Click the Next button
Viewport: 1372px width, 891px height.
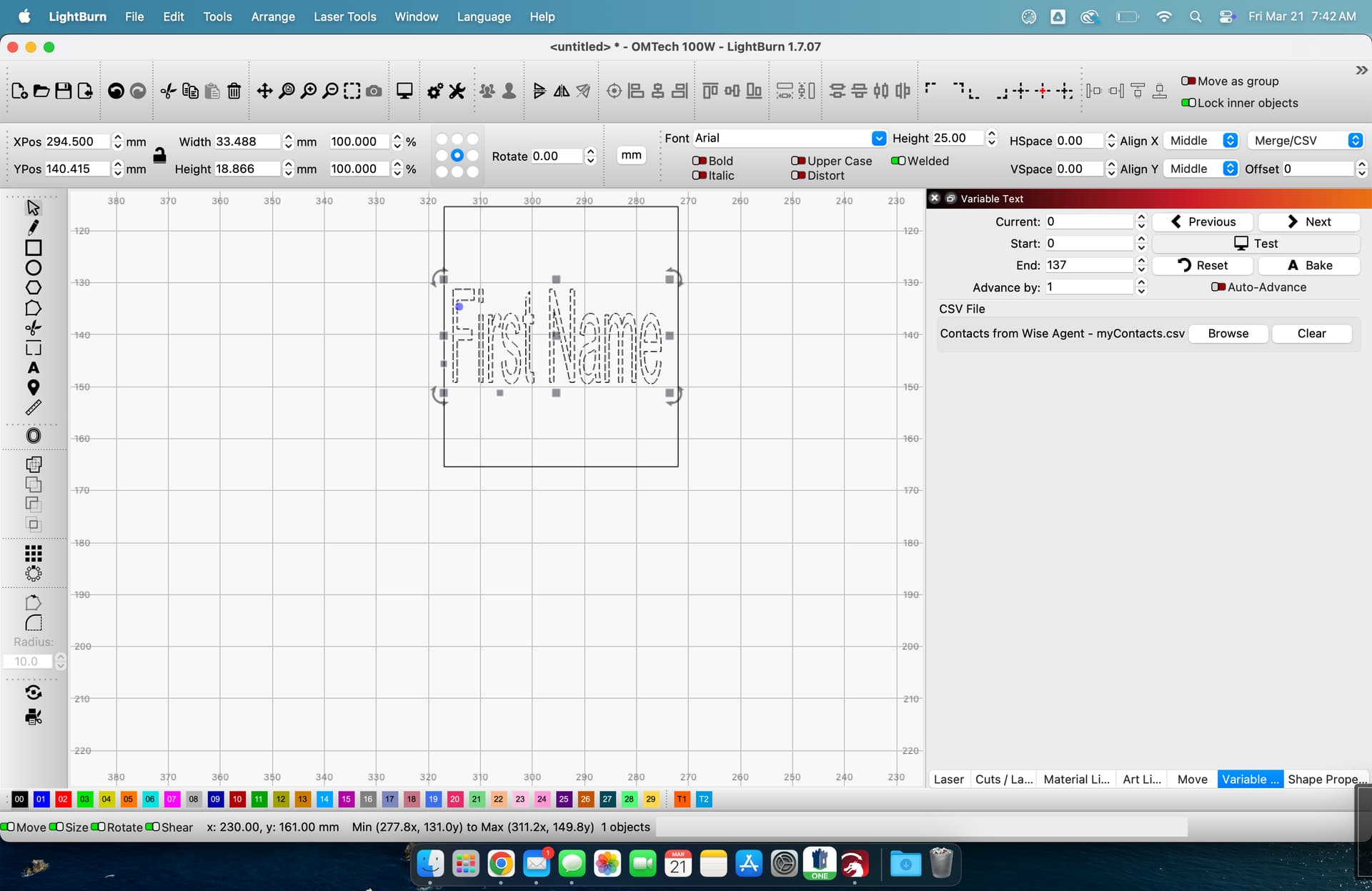pyautogui.click(x=1308, y=221)
